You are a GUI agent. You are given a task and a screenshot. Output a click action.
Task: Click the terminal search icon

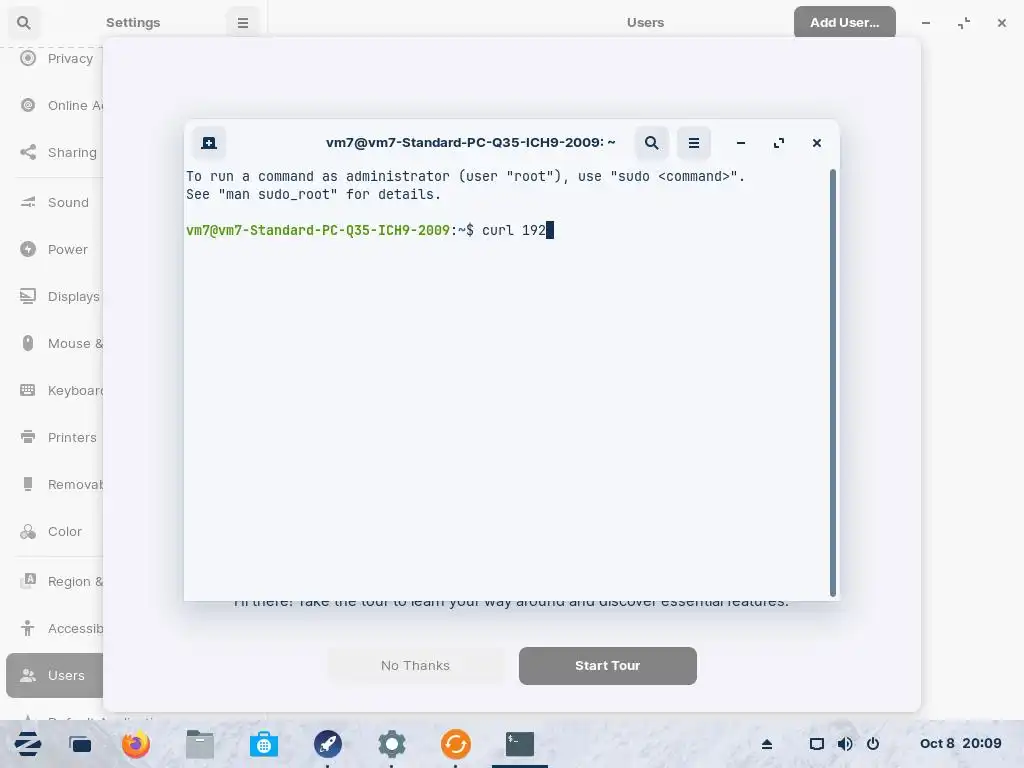651,143
